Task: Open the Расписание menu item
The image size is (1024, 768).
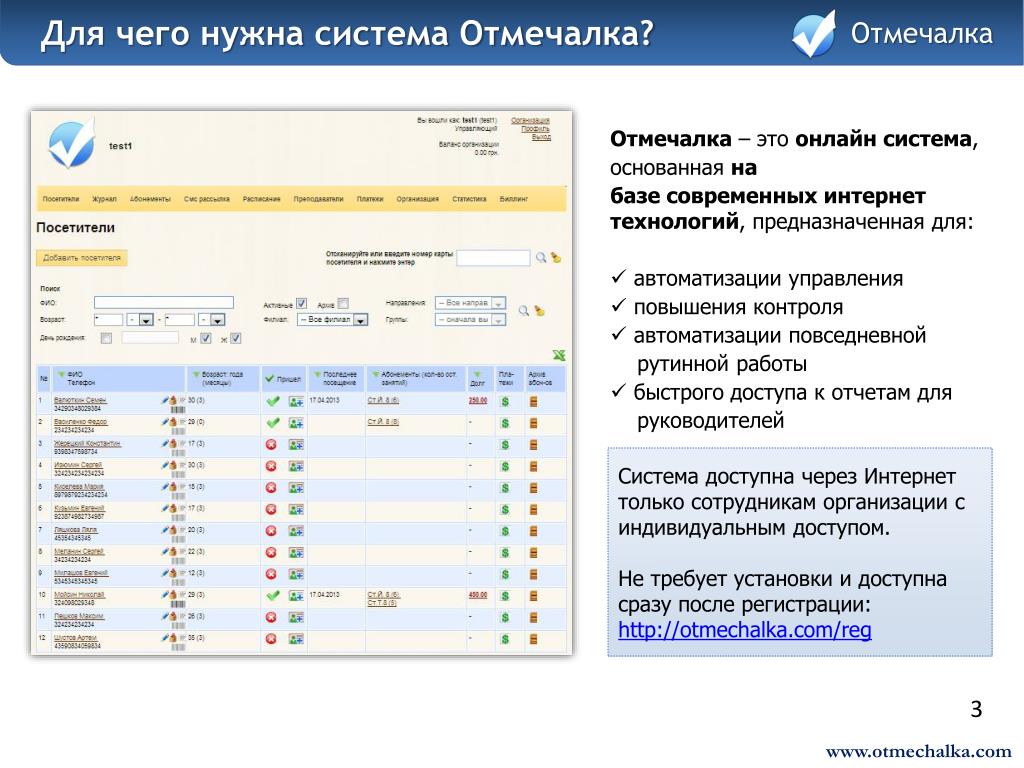Action: pyautogui.click(x=261, y=199)
